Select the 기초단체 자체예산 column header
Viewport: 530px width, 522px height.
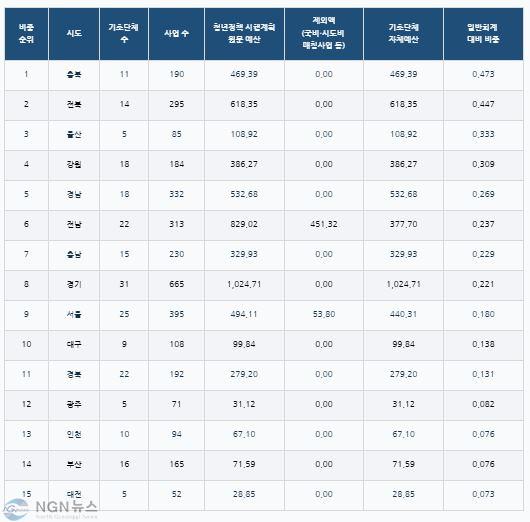tap(404, 33)
